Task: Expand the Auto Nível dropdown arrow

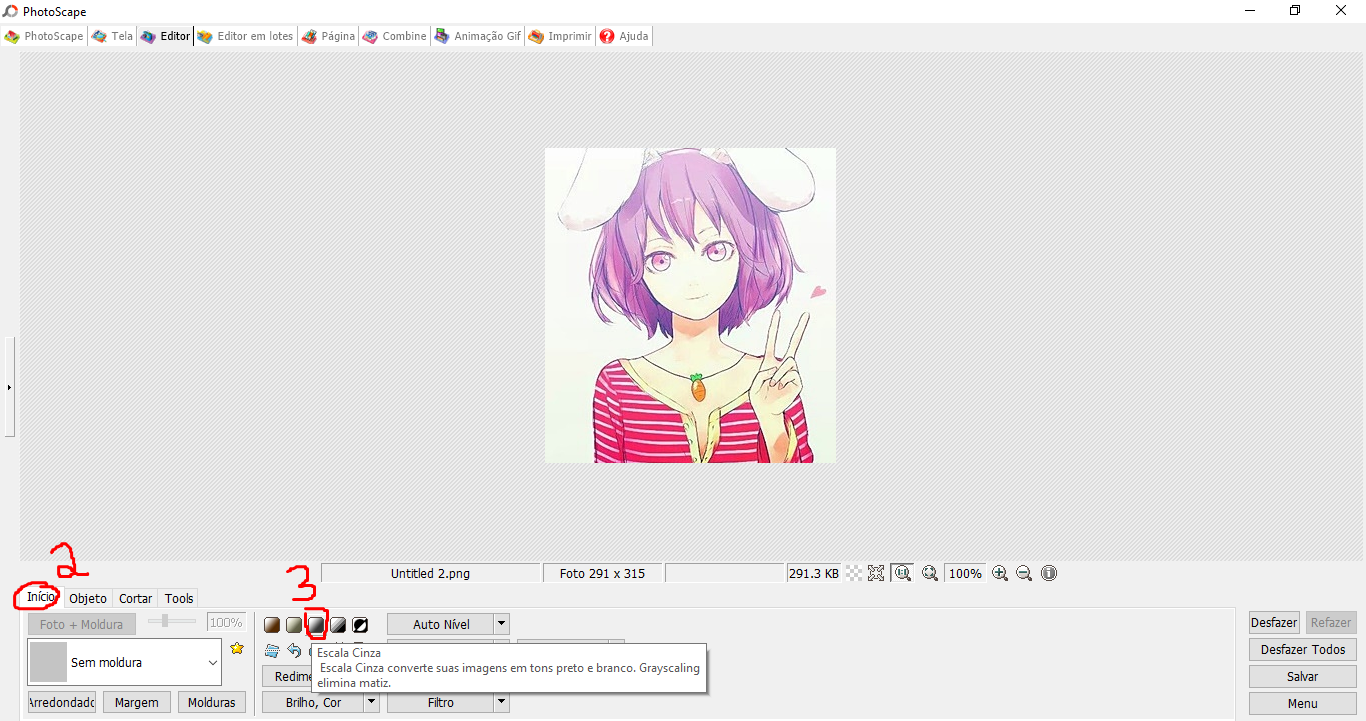Action: tap(502, 624)
